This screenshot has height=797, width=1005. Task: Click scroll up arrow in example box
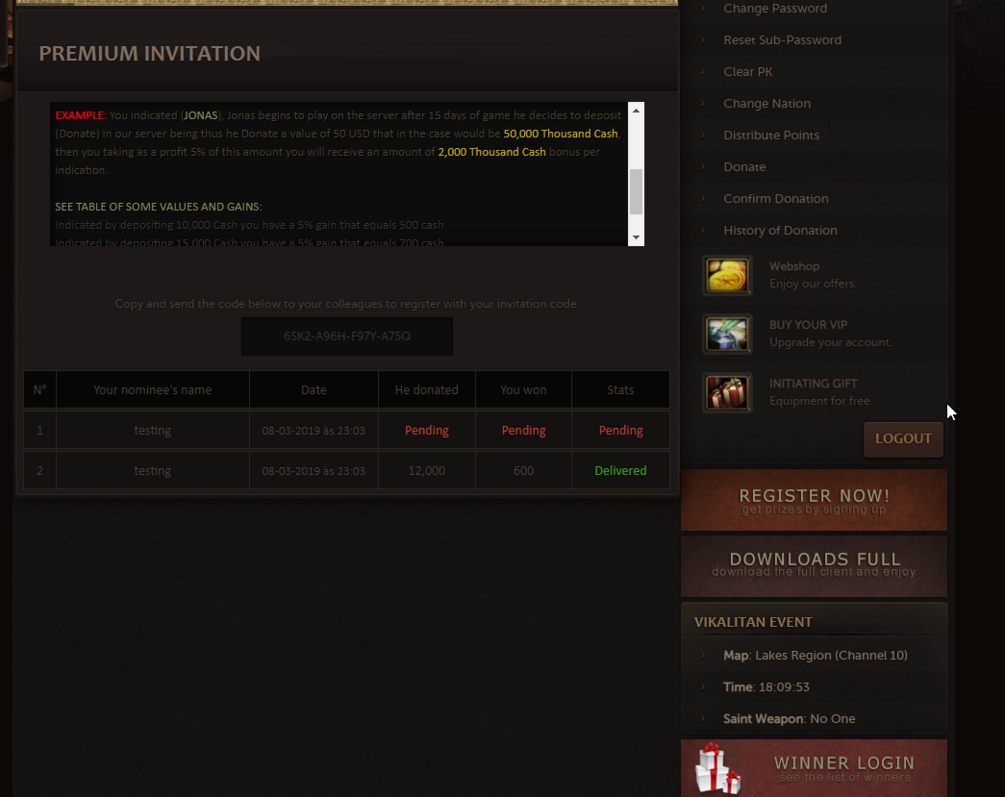point(636,110)
